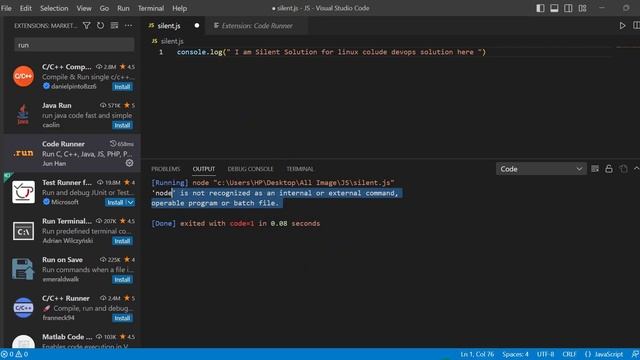
Task: Open the Help menu
Action: pyautogui.click(x=179, y=8)
